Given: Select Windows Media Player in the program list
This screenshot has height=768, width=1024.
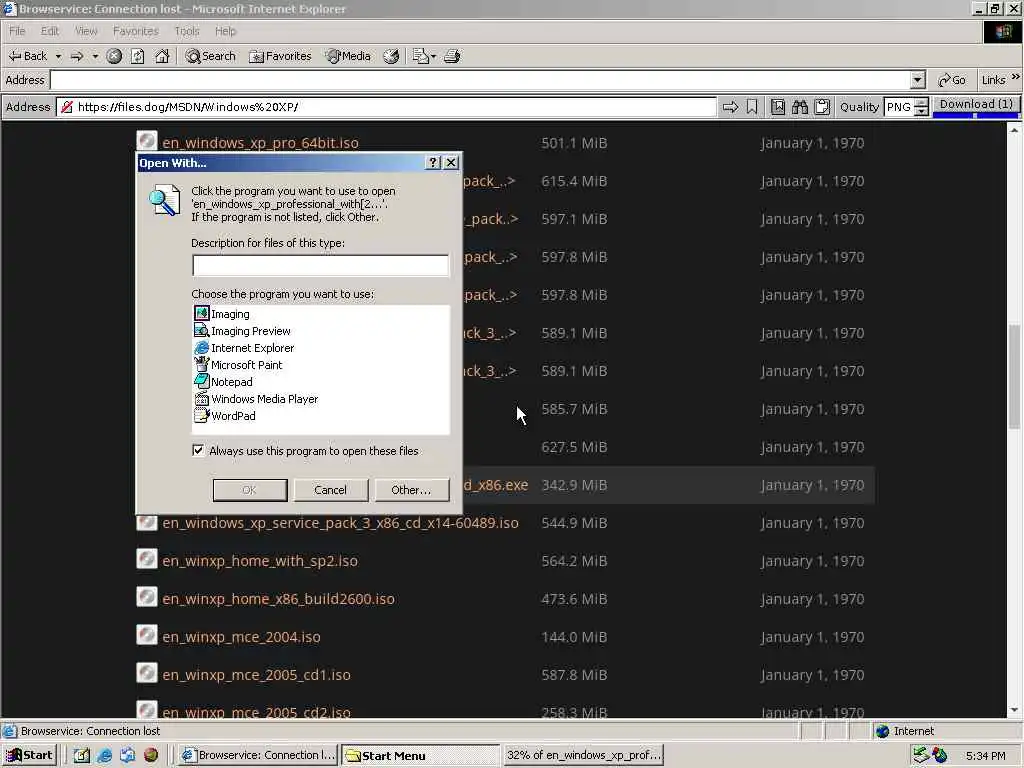Looking at the screenshot, I should pos(256,399).
